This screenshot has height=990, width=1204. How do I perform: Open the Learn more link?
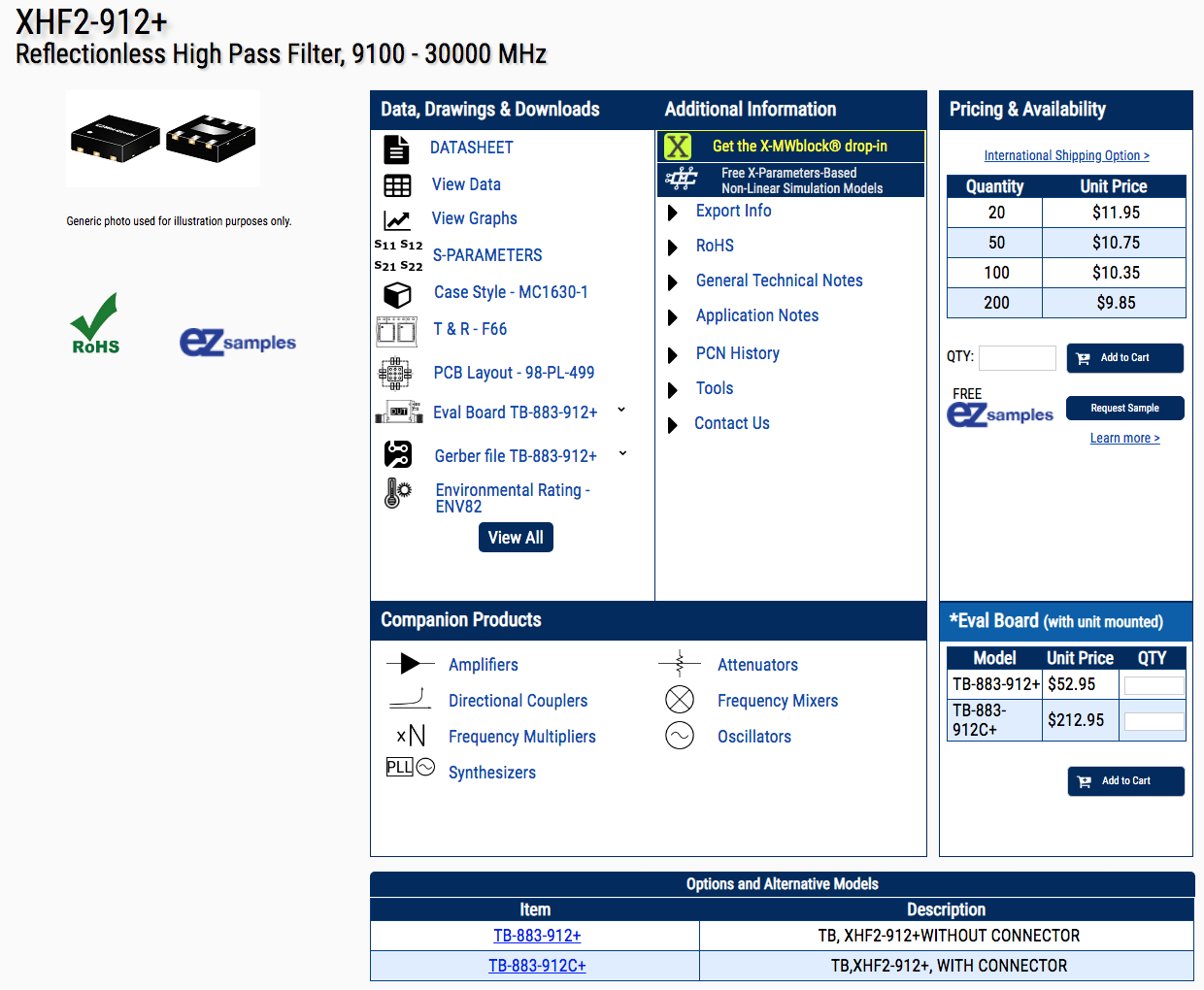(1124, 438)
